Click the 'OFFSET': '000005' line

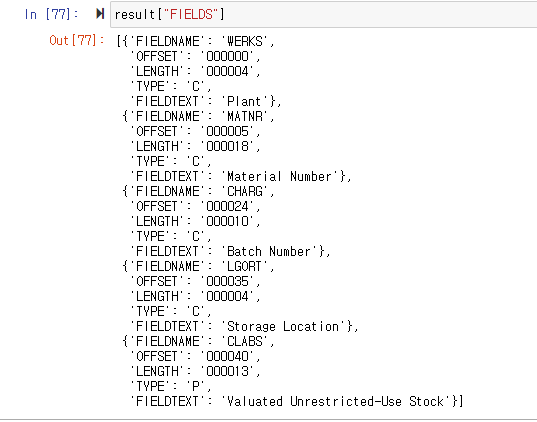pyautogui.click(x=195, y=132)
